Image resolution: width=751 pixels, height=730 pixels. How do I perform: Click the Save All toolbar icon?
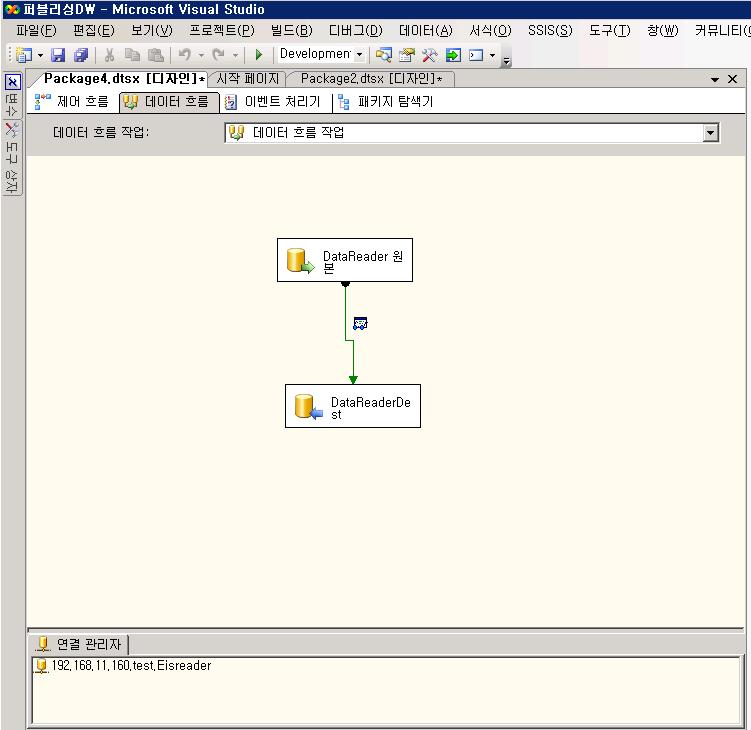coord(81,55)
